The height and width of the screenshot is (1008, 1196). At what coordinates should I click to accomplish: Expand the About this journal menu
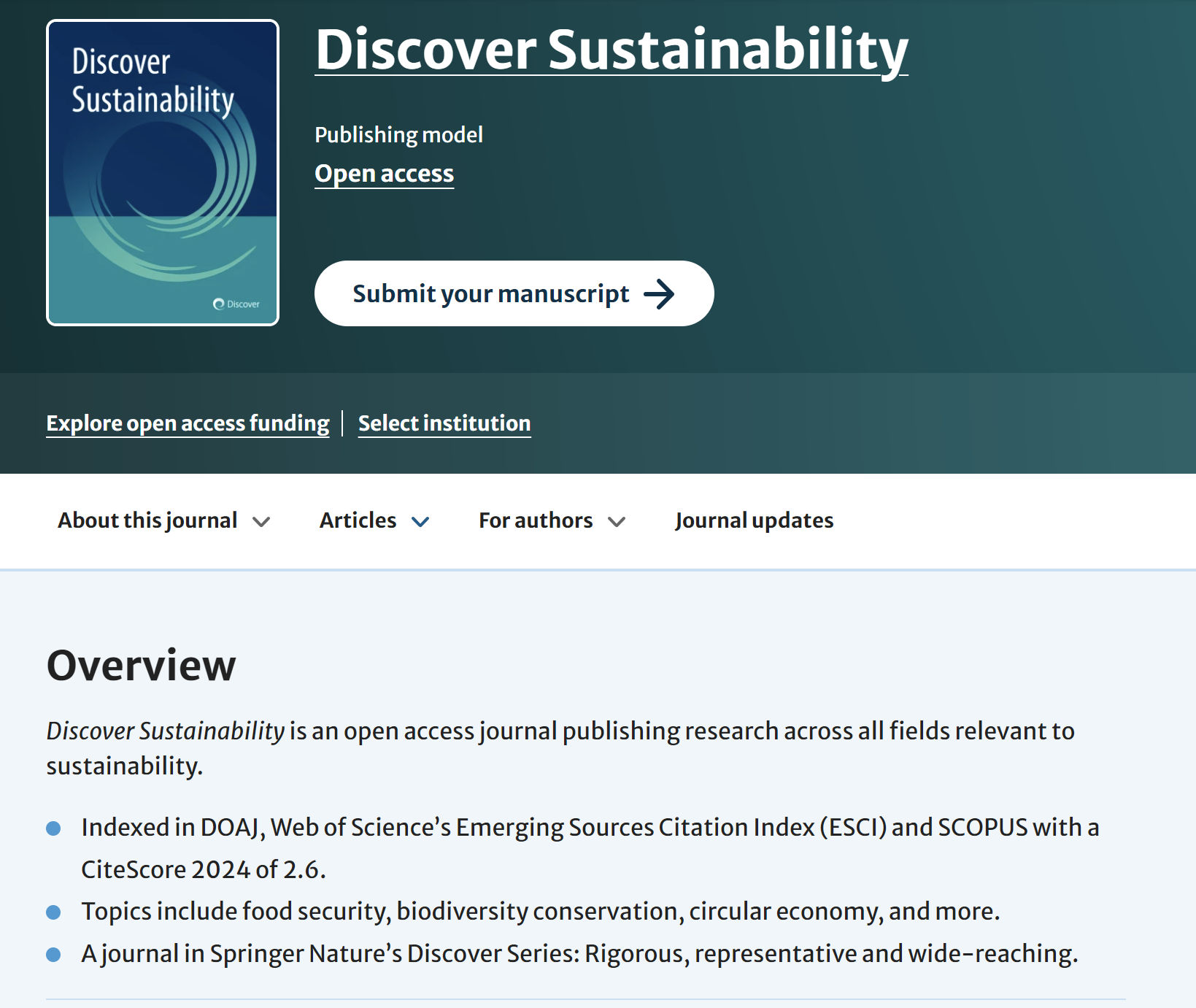pos(164,520)
